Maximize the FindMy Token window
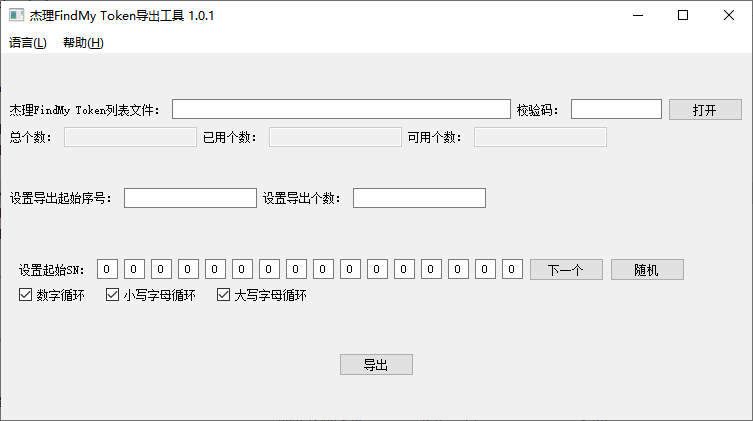The image size is (753, 421). (x=683, y=15)
